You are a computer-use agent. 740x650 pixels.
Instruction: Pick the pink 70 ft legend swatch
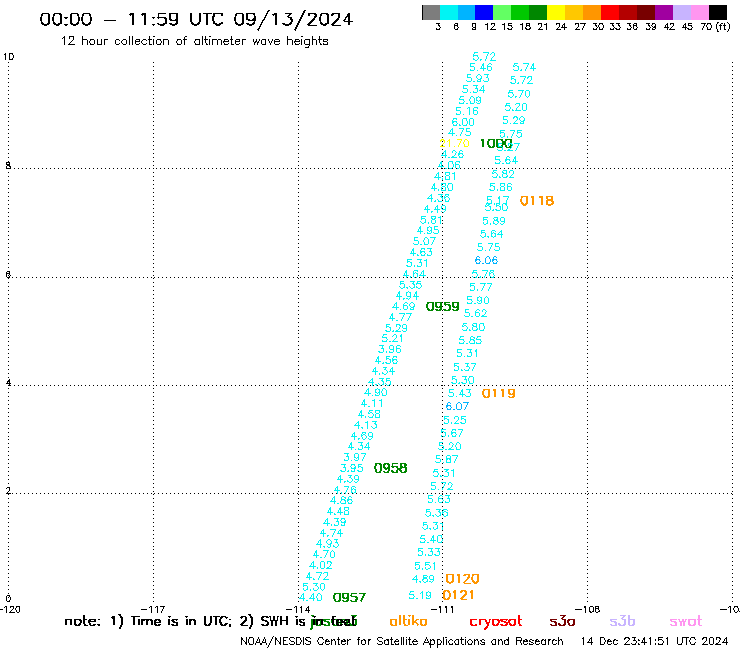click(700, 12)
